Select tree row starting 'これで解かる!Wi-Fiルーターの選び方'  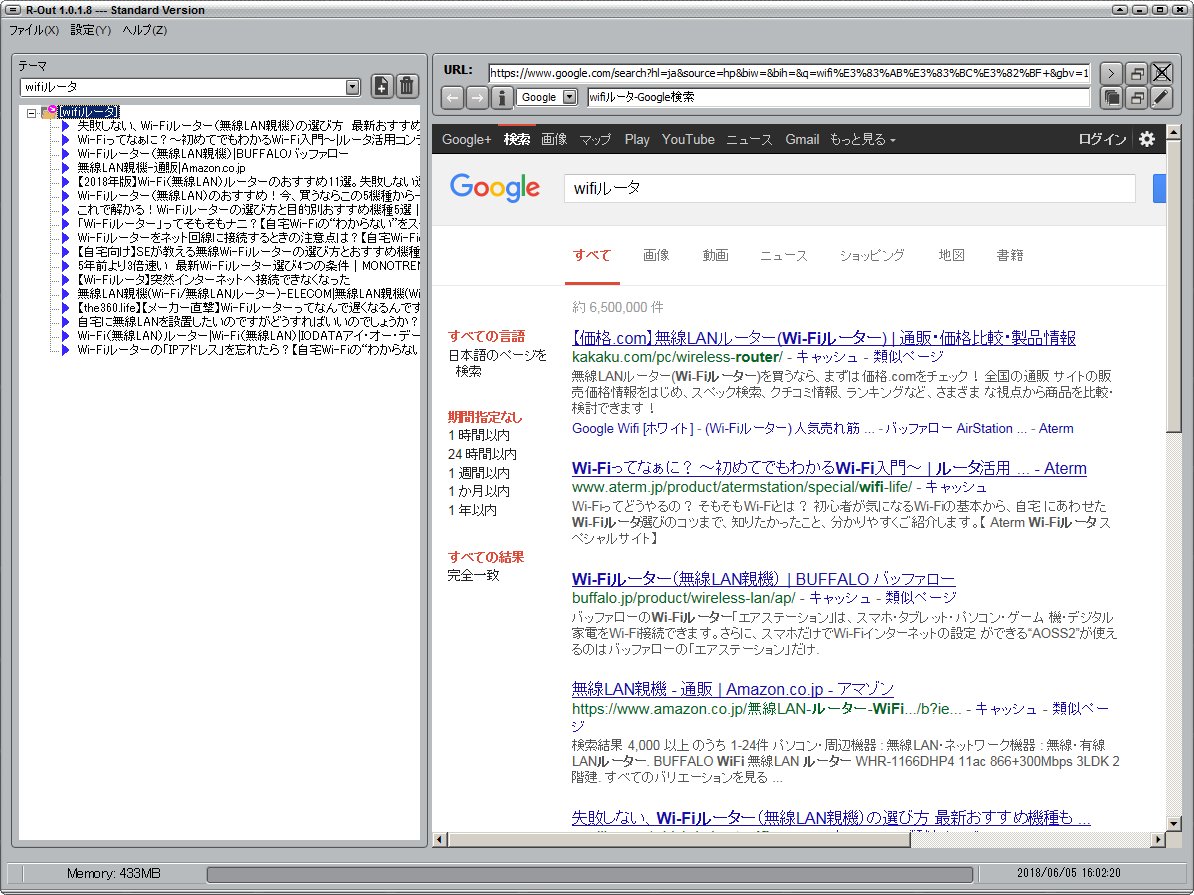[x=248, y=209]
